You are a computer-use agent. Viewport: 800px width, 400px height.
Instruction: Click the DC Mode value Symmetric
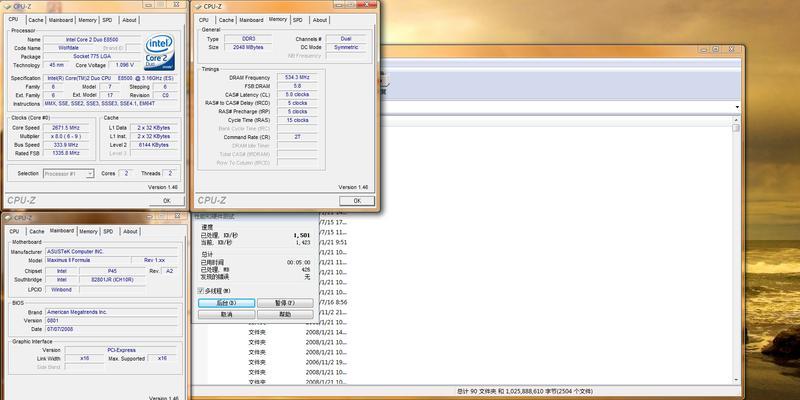(346, 47)
